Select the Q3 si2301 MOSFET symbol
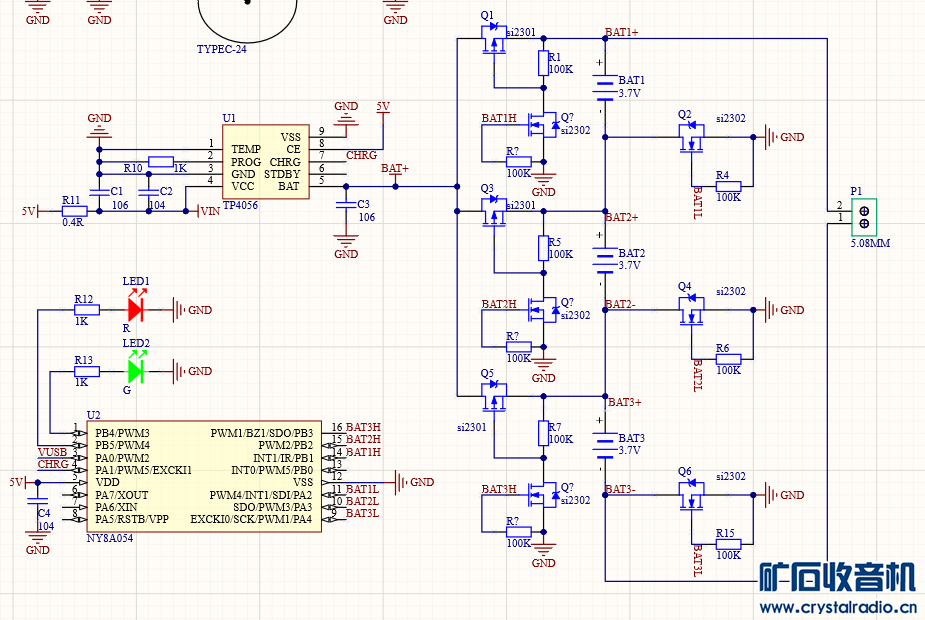 tap(494, 212)
